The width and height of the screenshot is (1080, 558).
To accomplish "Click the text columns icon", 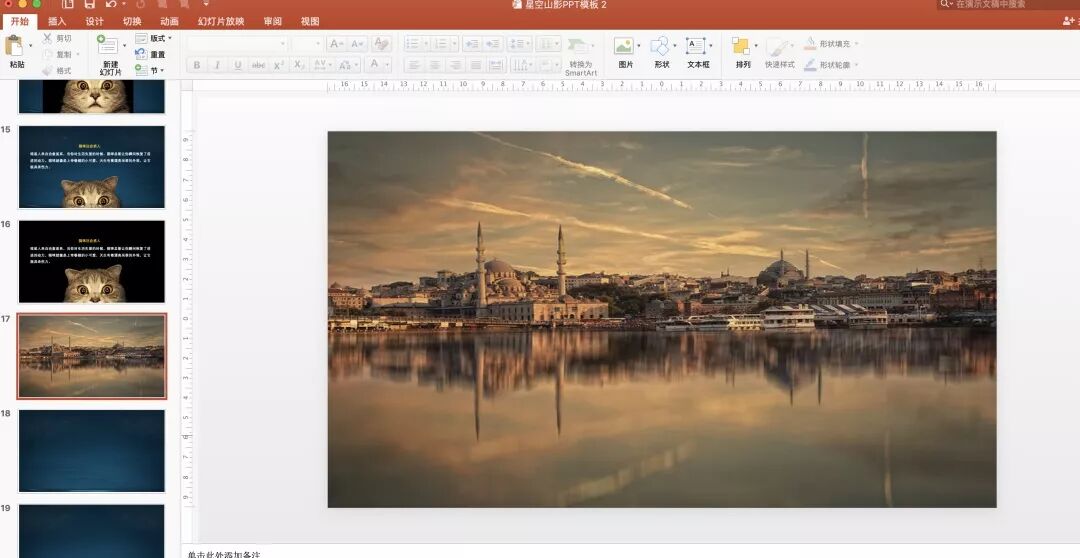I will [546, 43].
